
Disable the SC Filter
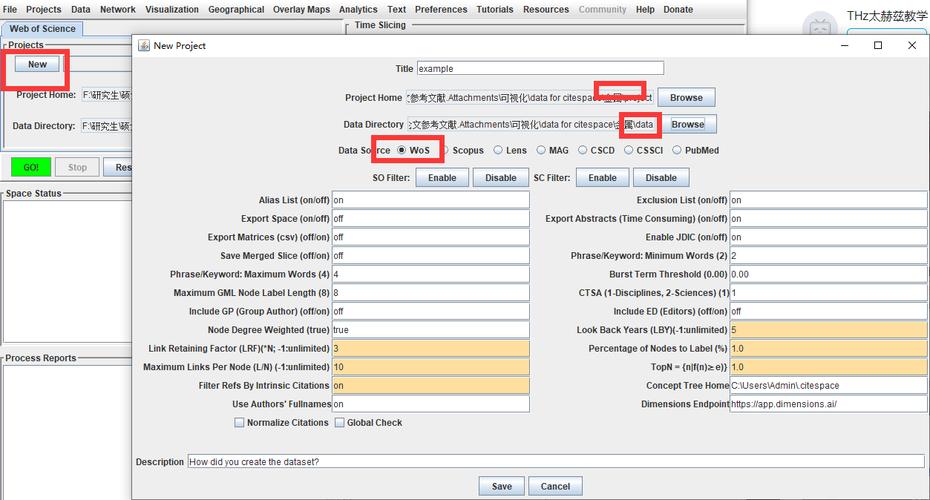click(661, 177)
